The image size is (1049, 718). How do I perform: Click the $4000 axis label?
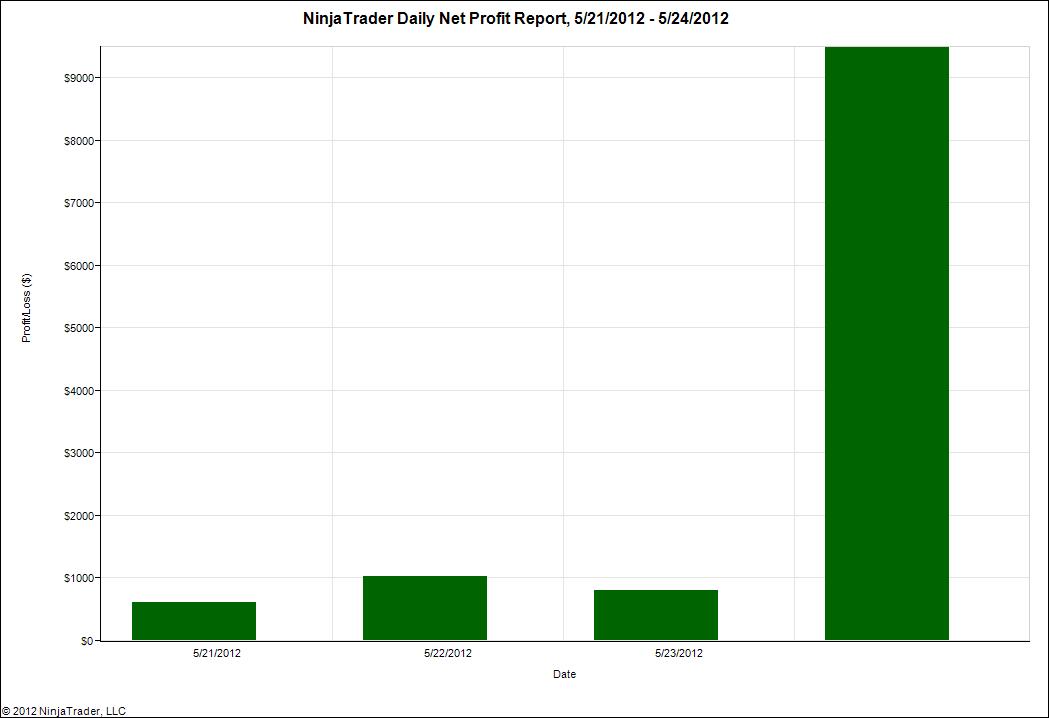pyautogui.click(x=79, y=391)
